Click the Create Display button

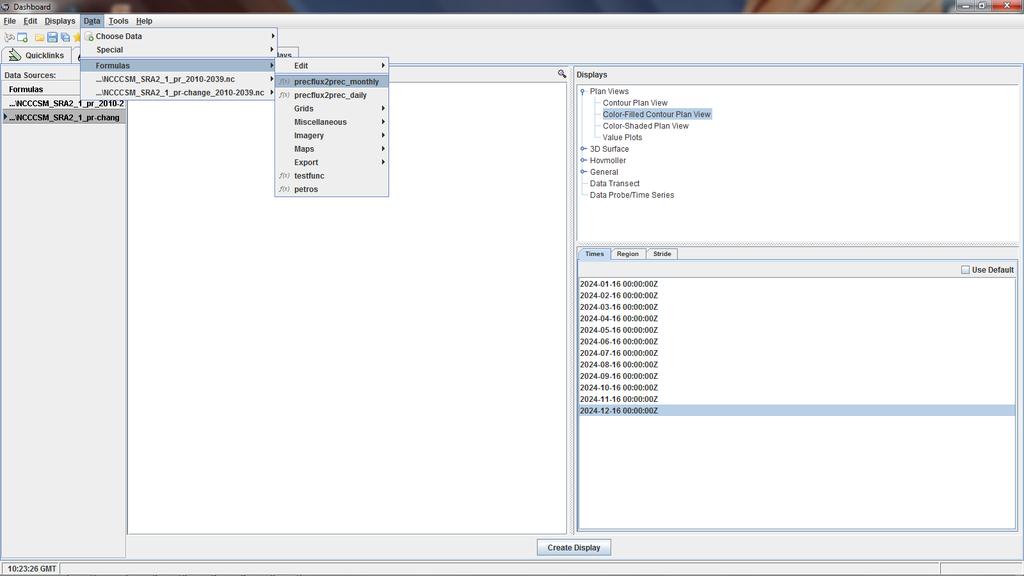(x=573, y=547)
